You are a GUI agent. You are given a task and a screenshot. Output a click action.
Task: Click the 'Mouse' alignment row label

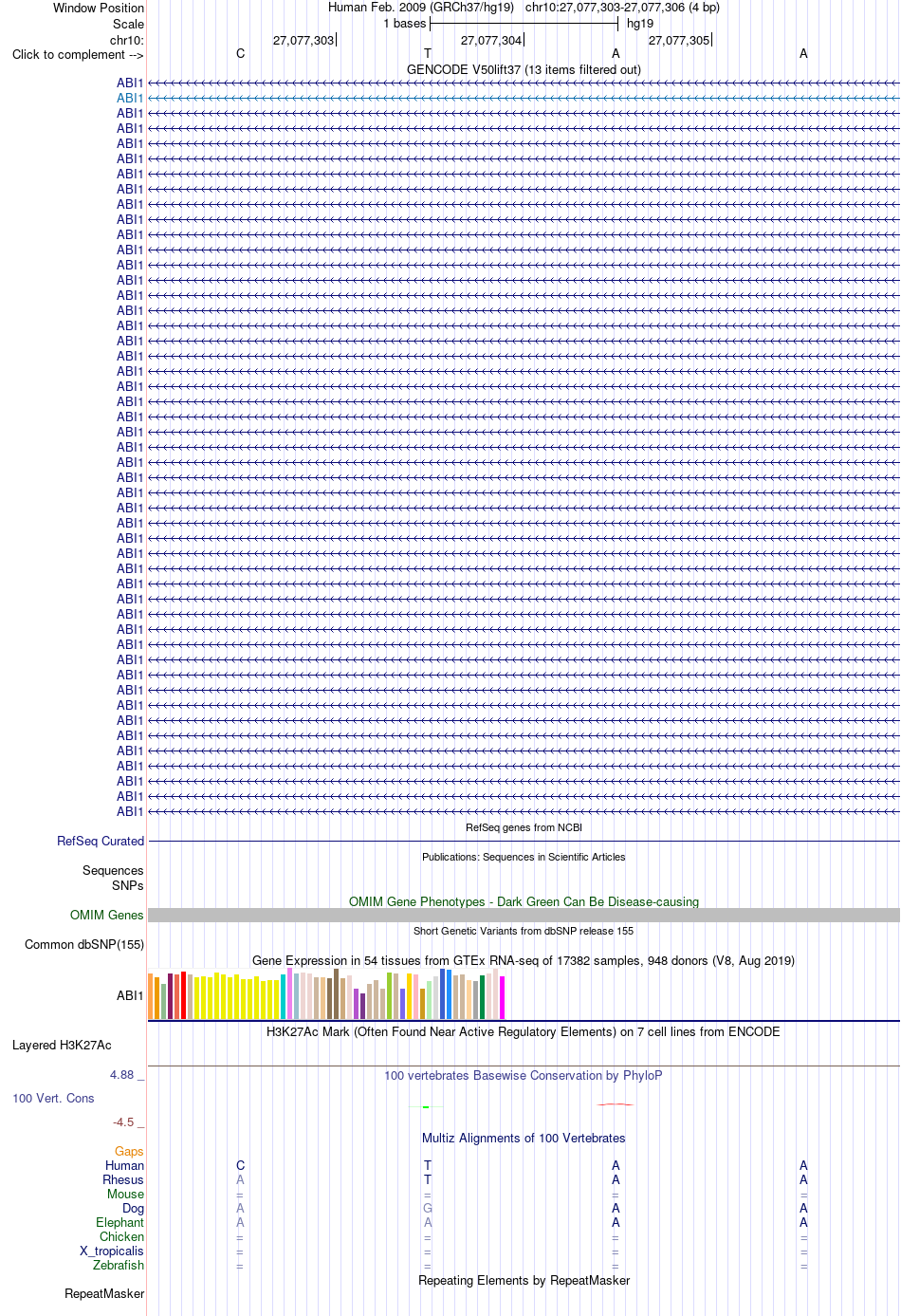coord(125,1194)
